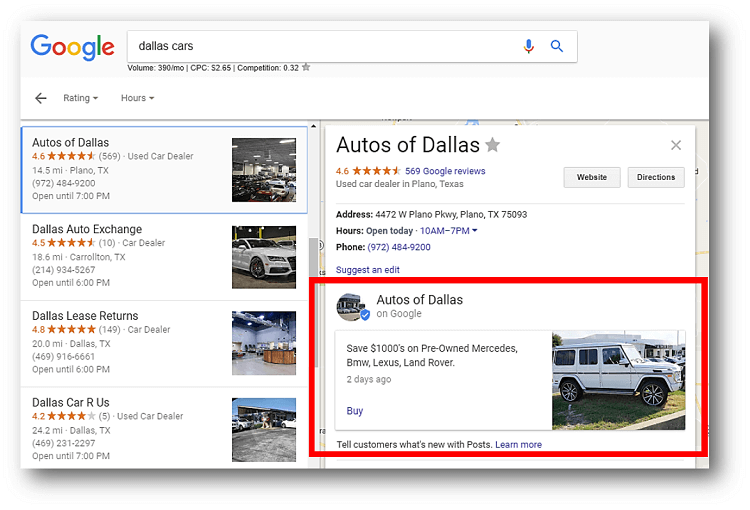Screen dimensions: 750x510
Task: Click the 4.2 star rating of Dallas Car R Us
Action: point(64,416)
